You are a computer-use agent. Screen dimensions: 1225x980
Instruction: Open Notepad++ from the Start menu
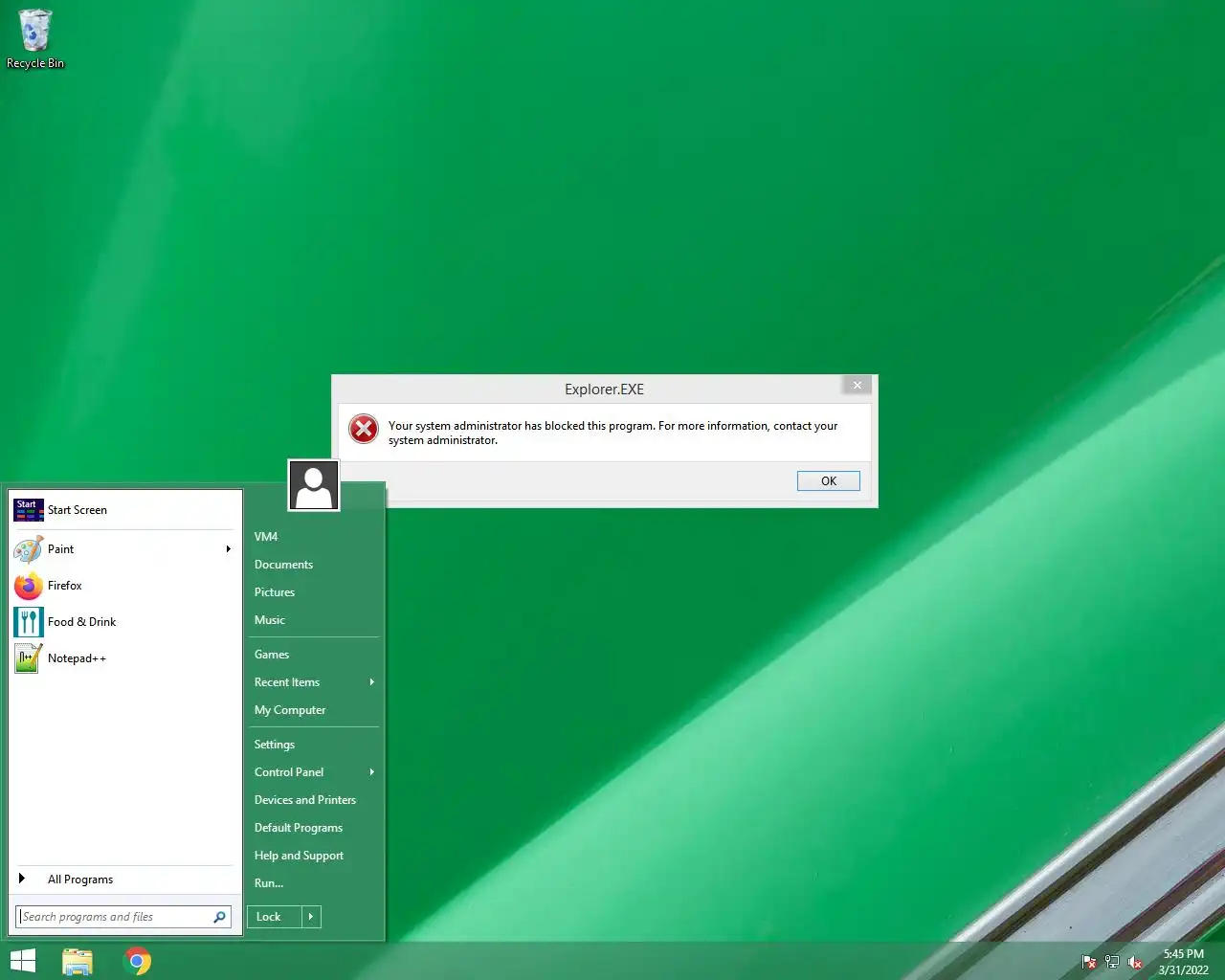(123, 658)
